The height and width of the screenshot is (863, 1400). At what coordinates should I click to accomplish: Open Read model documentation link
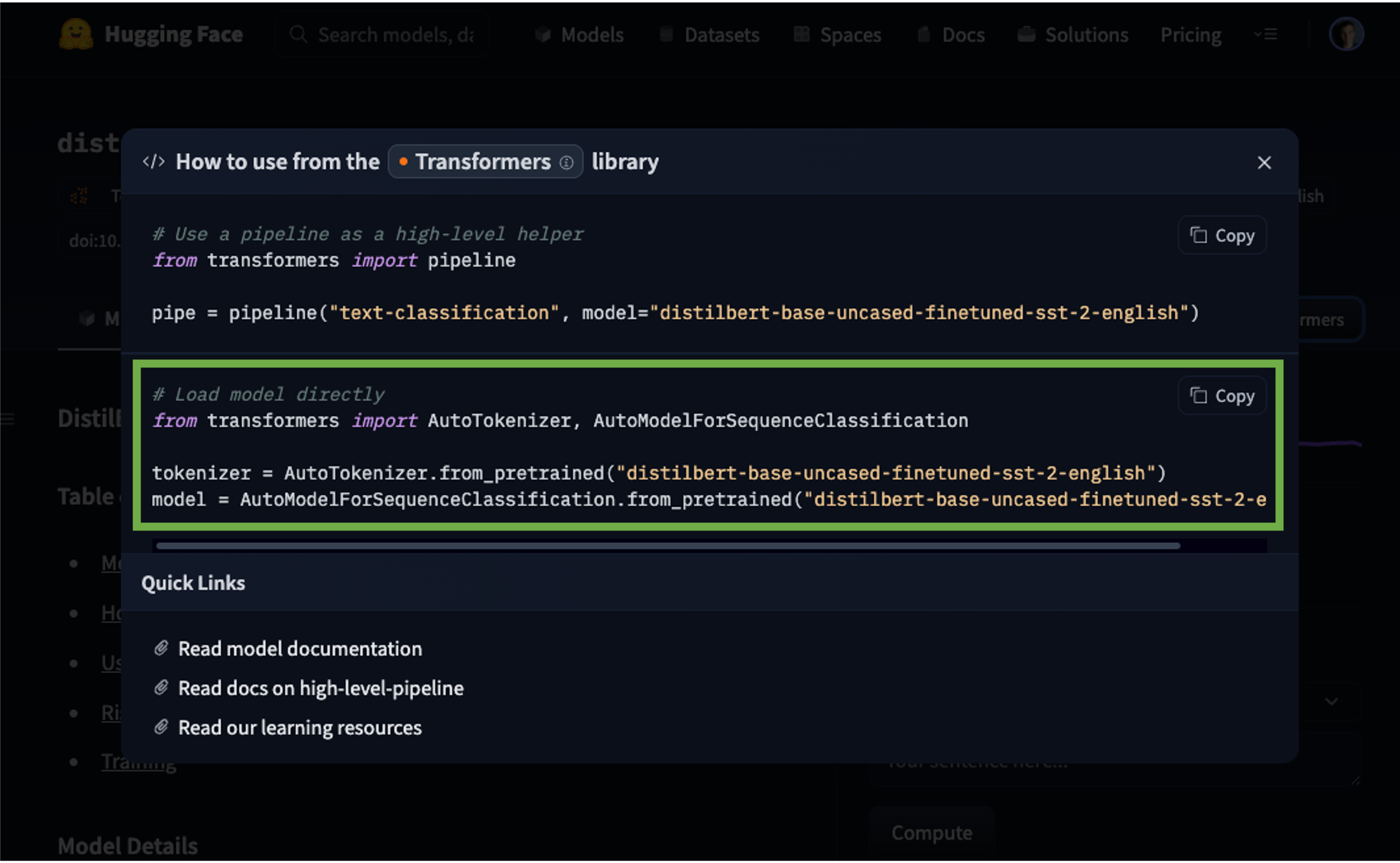[x=300, y=649]
